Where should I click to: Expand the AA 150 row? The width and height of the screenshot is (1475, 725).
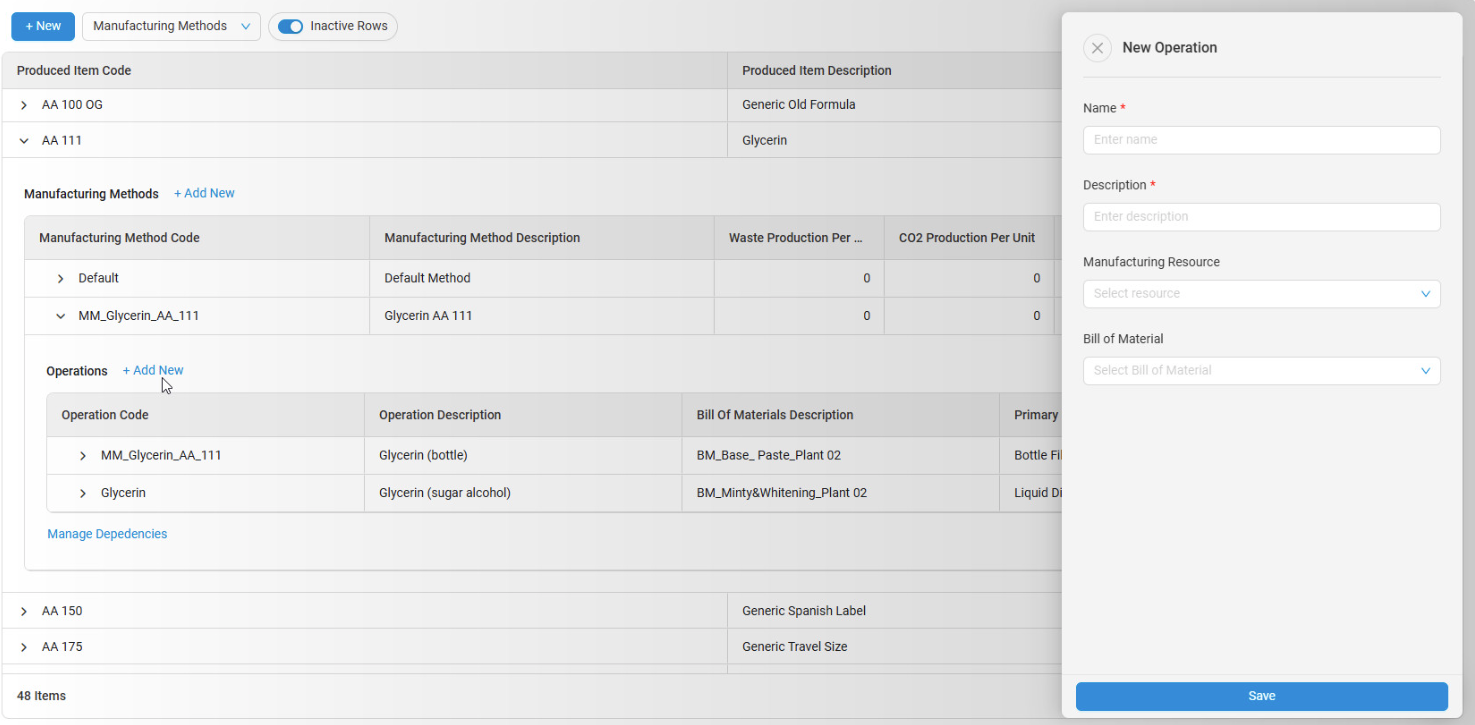coord(24,611)
